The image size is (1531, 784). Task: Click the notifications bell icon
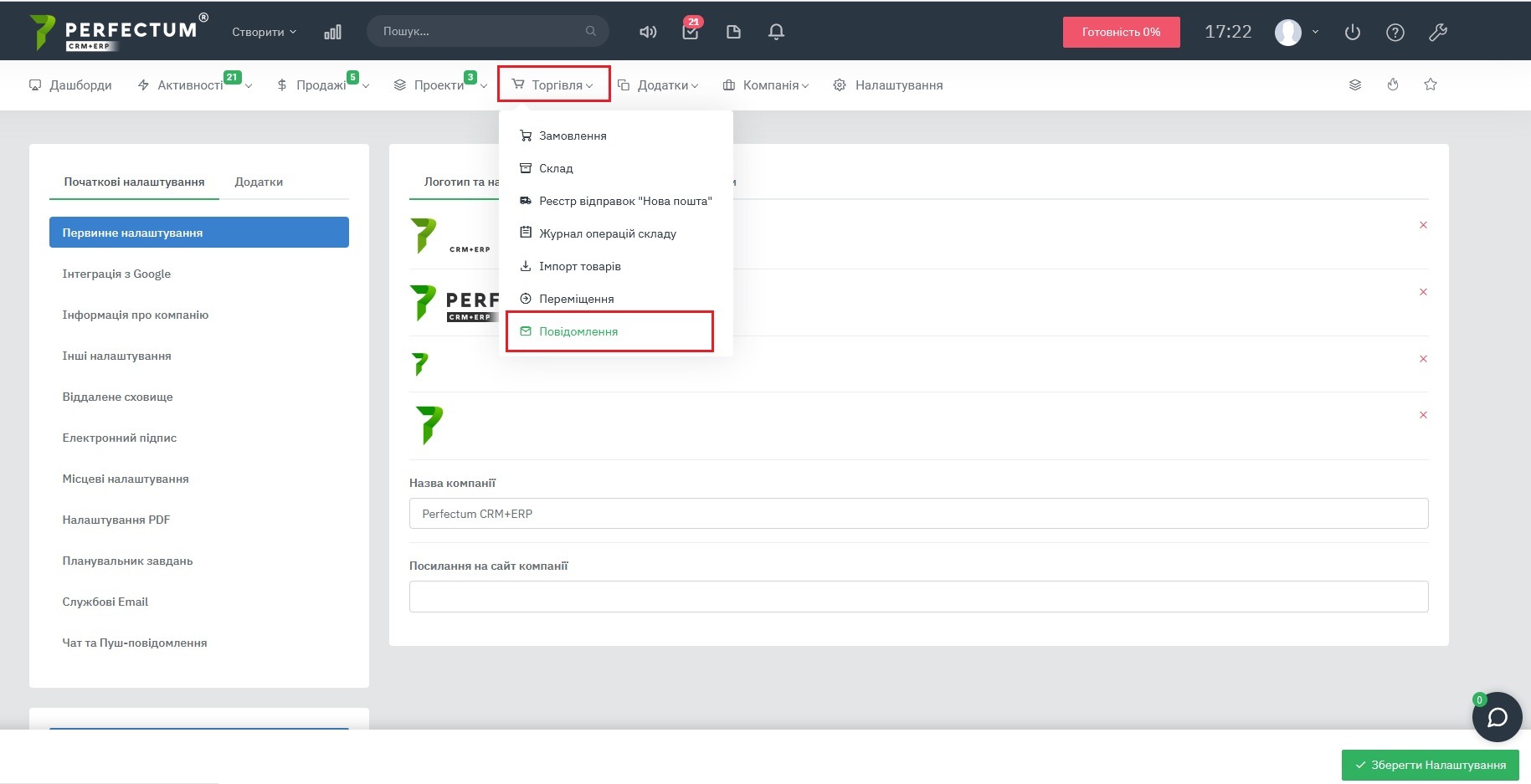776,32
